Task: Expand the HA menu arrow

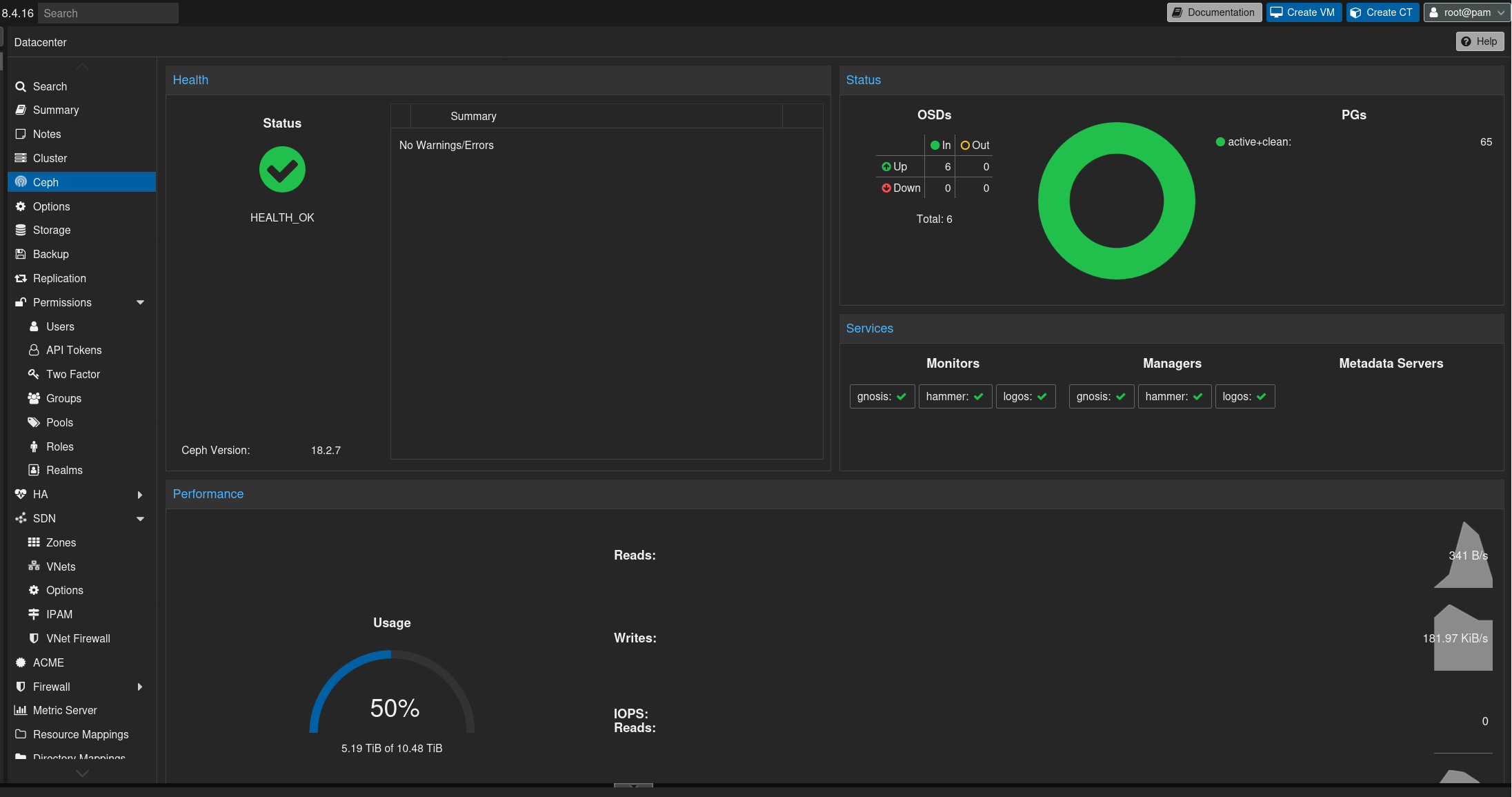Action: click(141, 495)
